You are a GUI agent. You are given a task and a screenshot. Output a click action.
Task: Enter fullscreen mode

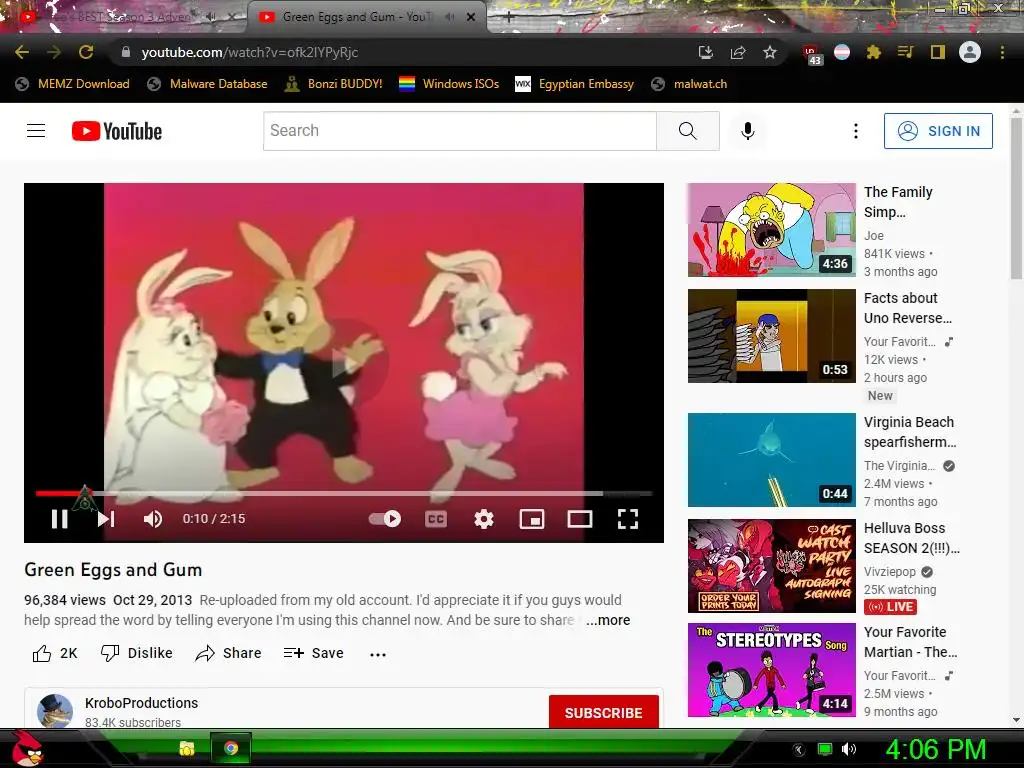628,519
